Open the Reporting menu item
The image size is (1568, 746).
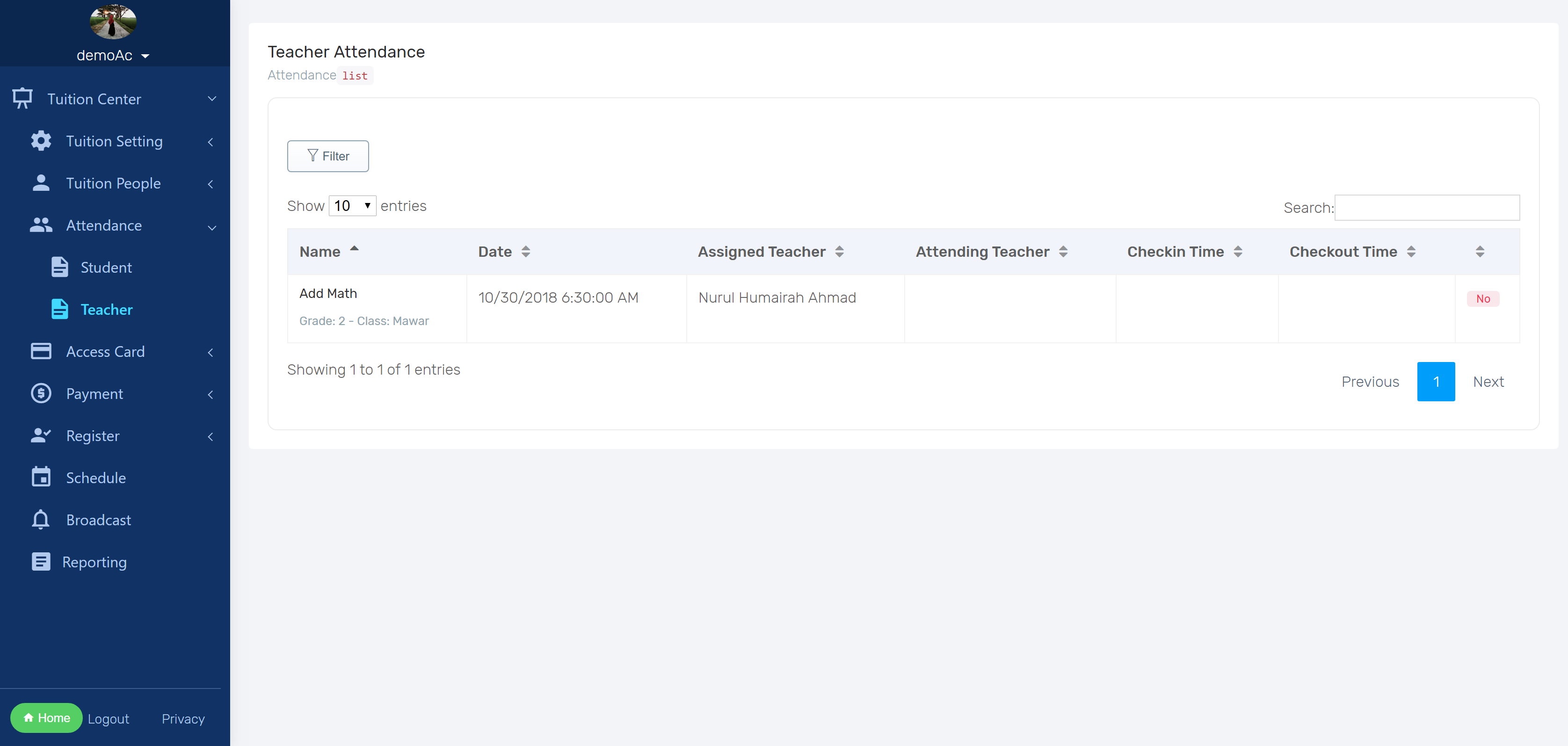(x=94, y=562)
